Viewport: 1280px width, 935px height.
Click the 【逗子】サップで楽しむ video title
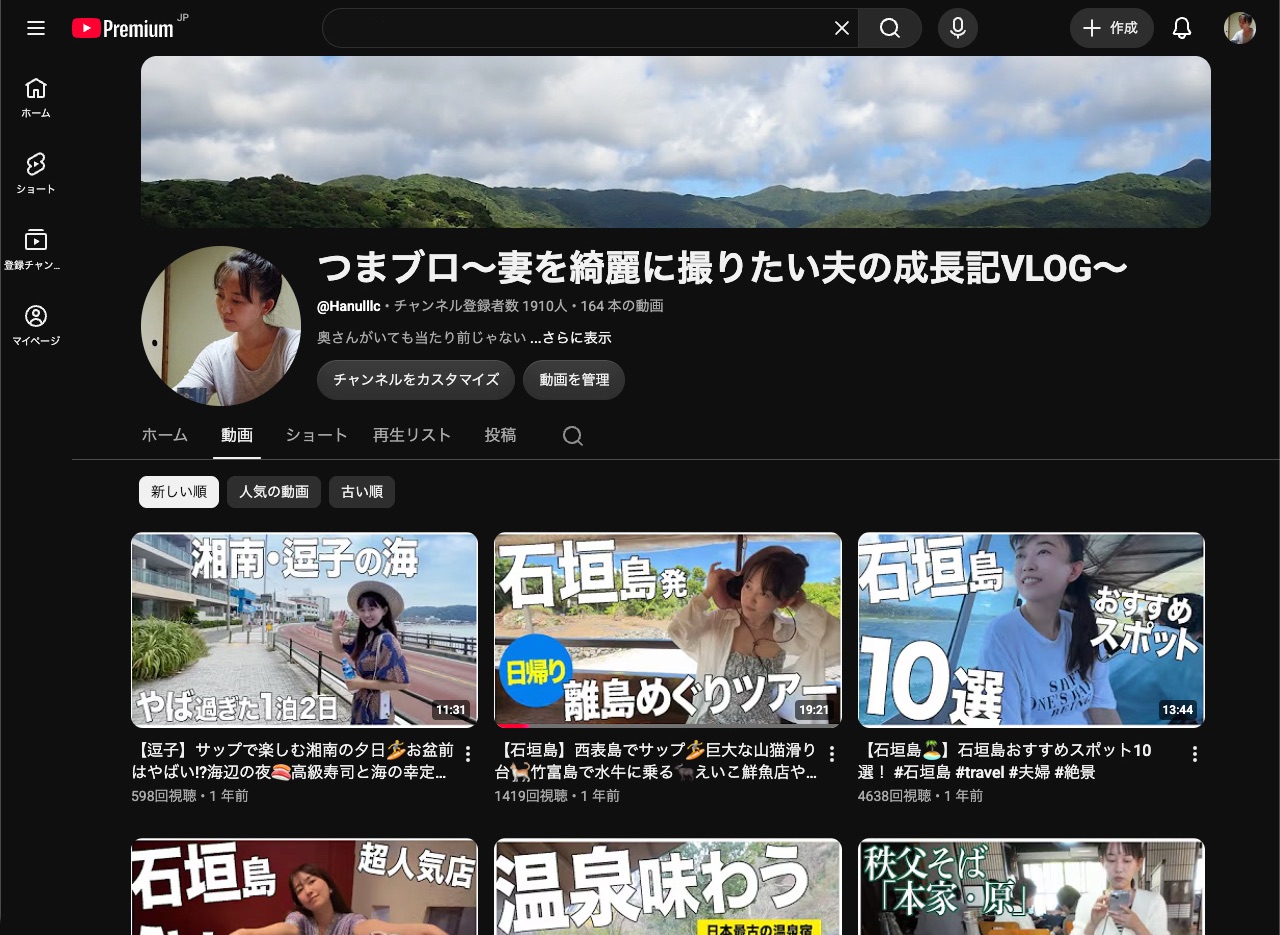pyautogui.click(x=292, y=761)
